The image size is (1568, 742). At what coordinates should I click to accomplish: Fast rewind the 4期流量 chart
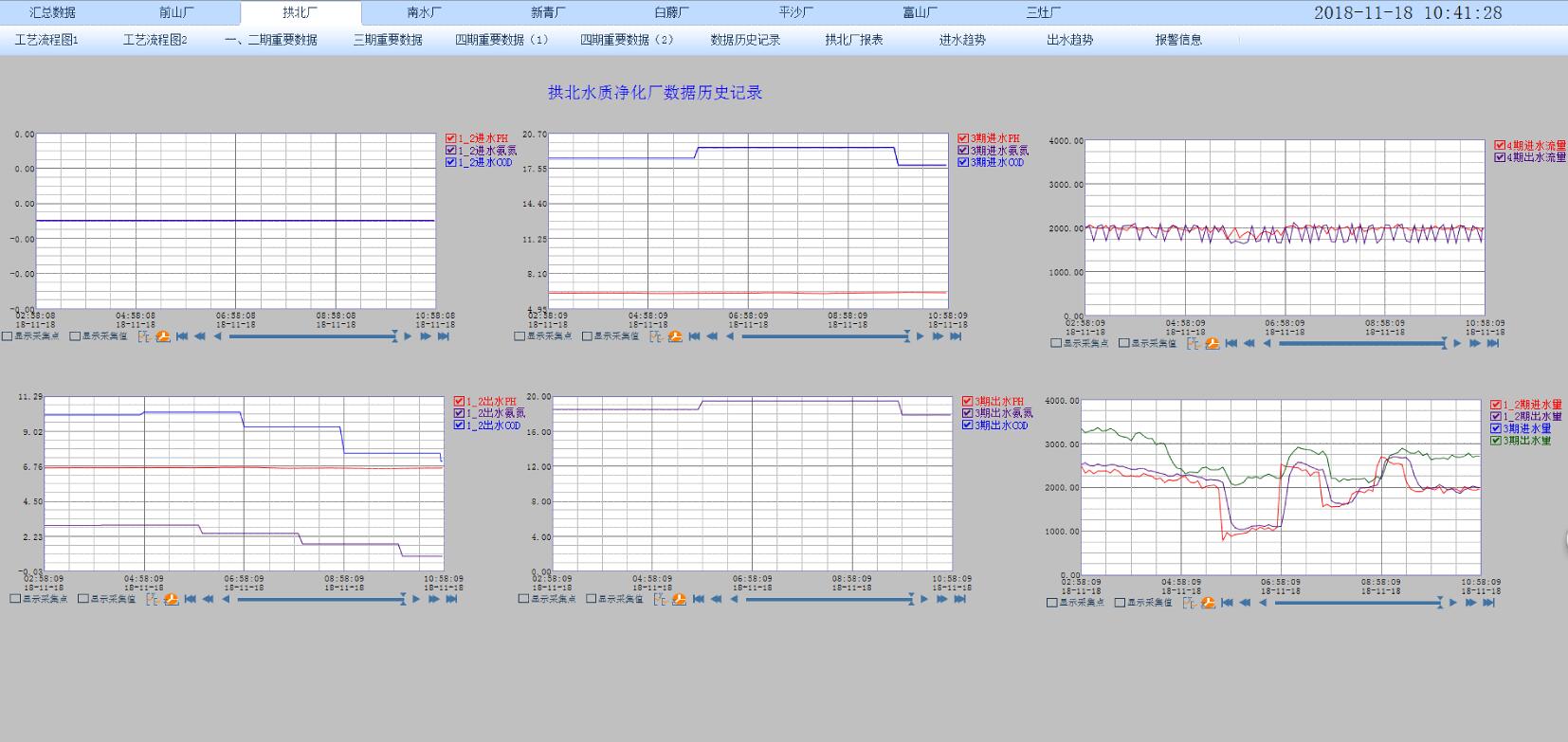tap(1249, 343)
